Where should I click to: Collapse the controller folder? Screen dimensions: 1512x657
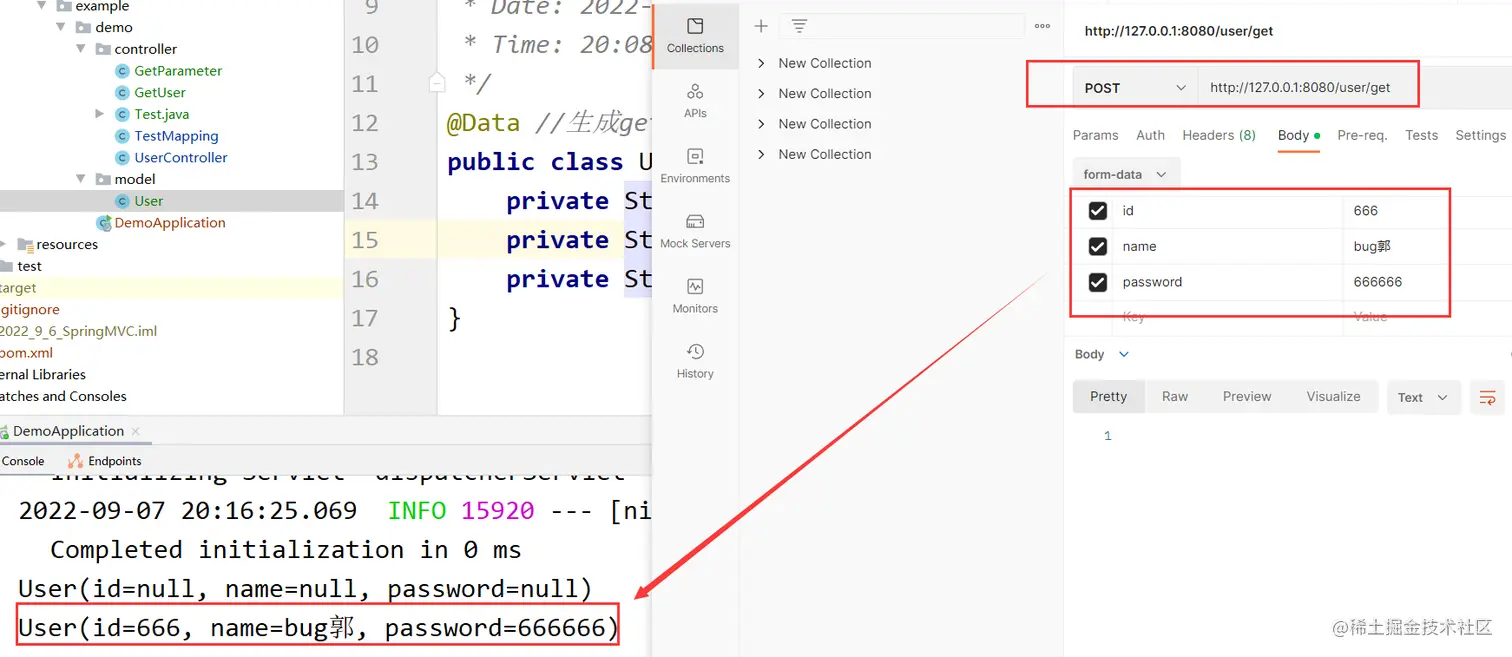(81, 49)
